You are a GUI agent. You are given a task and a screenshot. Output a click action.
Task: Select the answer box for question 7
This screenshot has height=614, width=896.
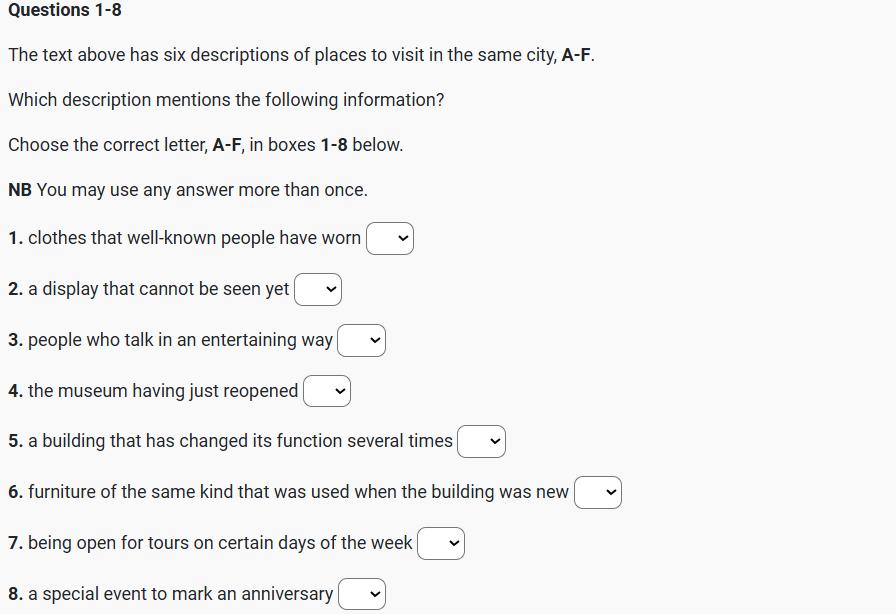(x=441, y=543)
